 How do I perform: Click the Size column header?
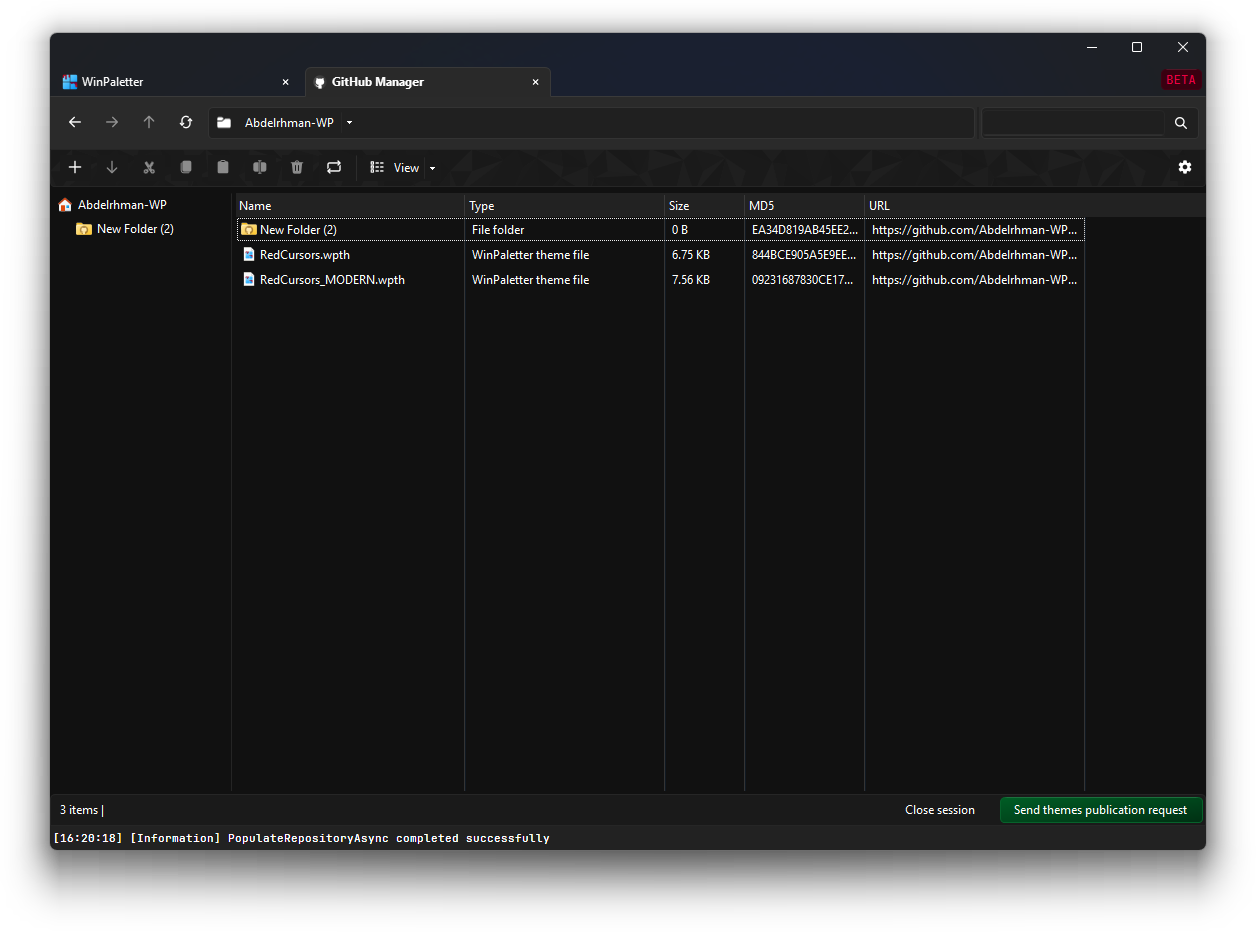point(705,205)
